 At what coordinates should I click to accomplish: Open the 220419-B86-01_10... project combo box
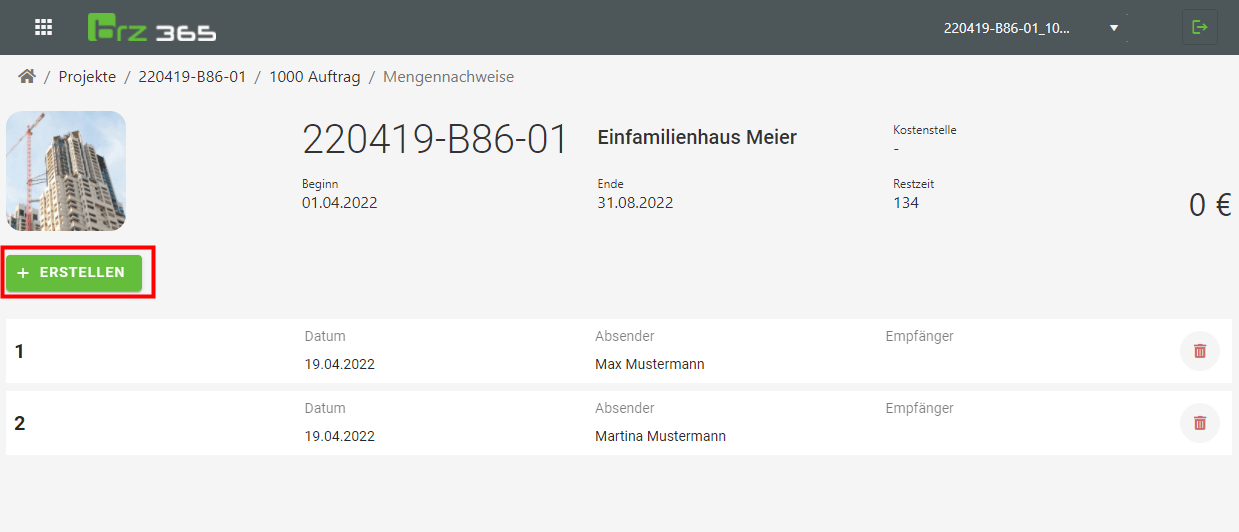[x=1007, y=28]
